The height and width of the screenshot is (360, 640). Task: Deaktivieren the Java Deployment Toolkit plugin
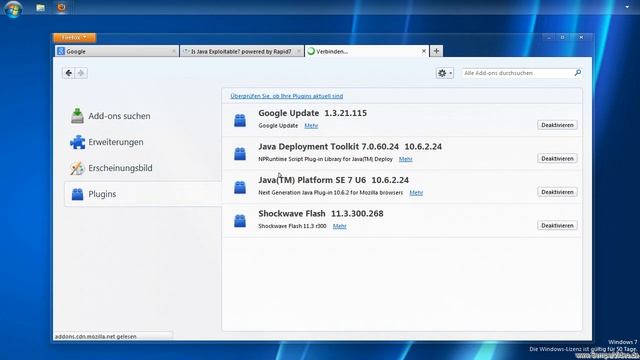(x=557, y=158)
